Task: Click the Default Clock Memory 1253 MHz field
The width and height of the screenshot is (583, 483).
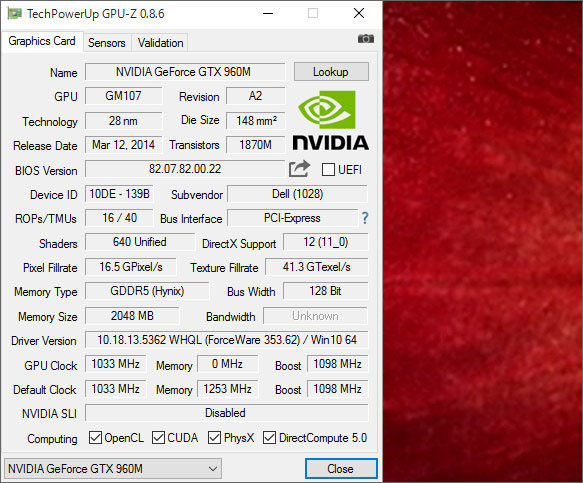Action: click(x=228, y=389)
